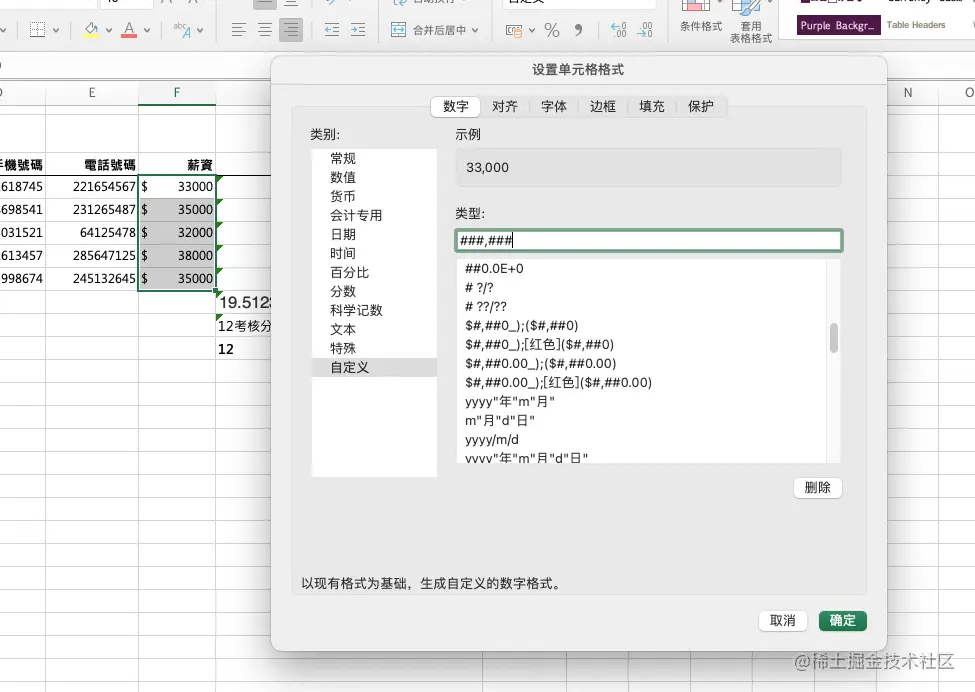Click the 删除 button
The height and width of the screenshot is (692, 975).
tap(818, 487)
